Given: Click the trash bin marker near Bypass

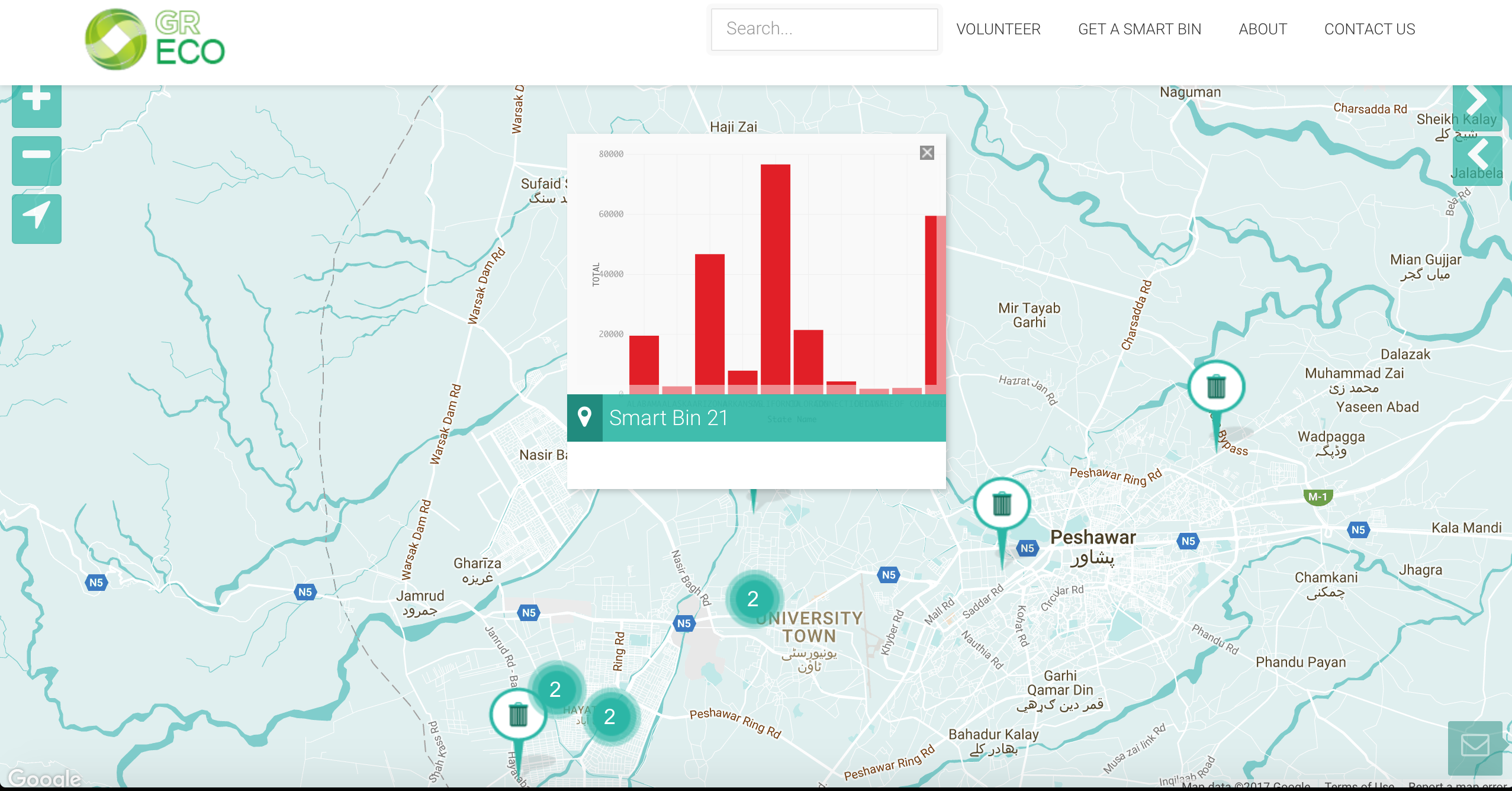Looking at the screenshot, I should click(1216, 387).
